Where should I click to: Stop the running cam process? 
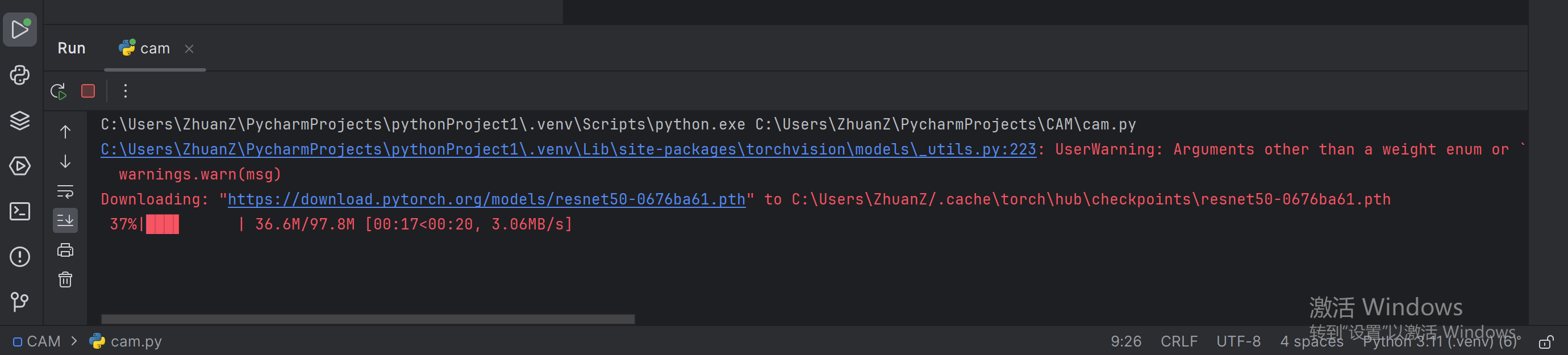88,91
